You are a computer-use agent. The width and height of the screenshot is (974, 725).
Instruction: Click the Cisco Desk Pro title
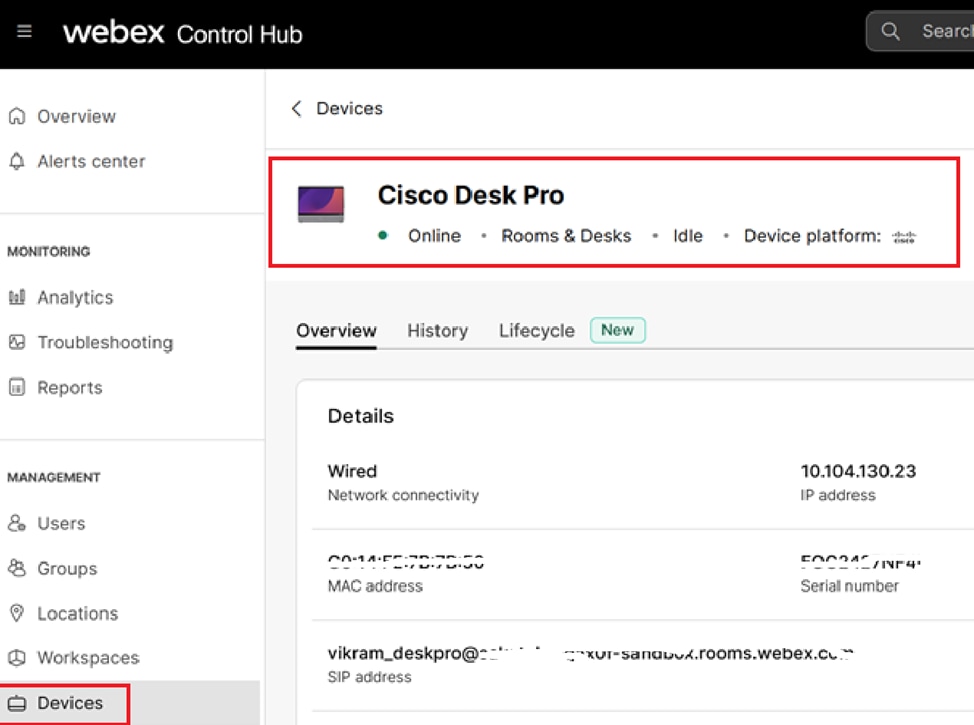click(x=471, y=195)
